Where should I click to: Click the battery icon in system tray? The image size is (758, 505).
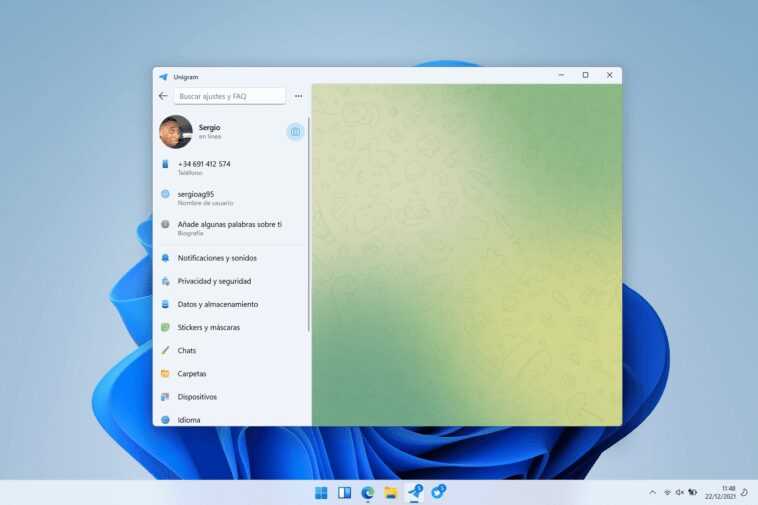click(693, 492)
